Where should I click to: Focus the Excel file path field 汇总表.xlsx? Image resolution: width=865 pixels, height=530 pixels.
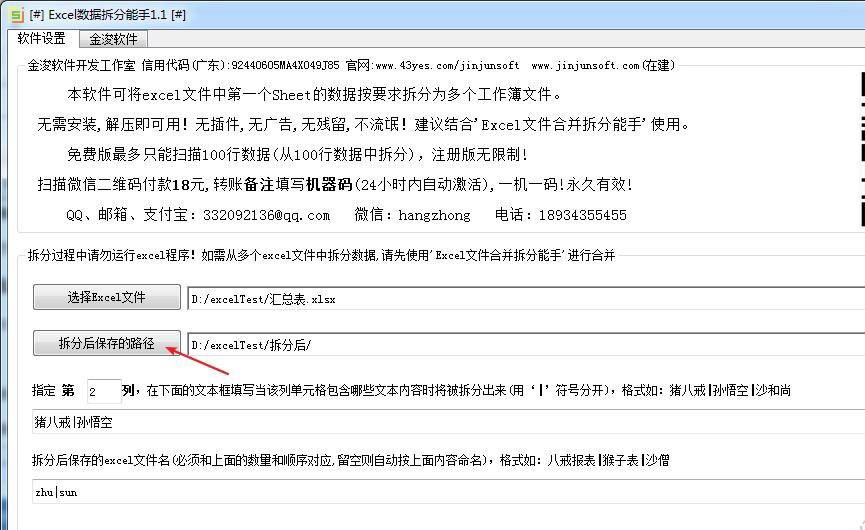tap(526, 299)
